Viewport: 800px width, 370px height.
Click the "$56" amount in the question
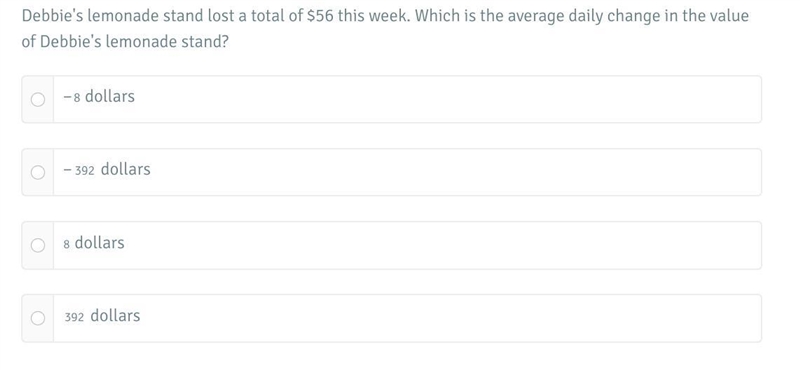pos(320,16)
